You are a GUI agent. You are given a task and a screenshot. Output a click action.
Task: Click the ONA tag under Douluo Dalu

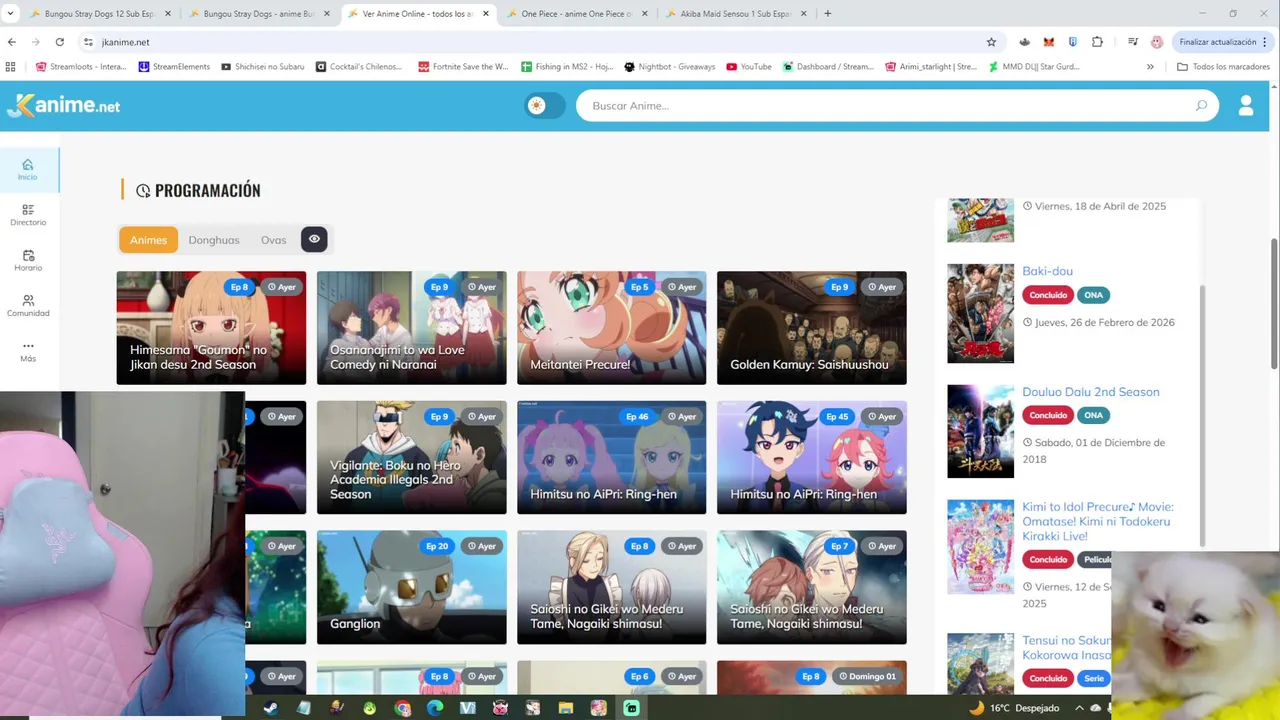tap(1094, 415)
